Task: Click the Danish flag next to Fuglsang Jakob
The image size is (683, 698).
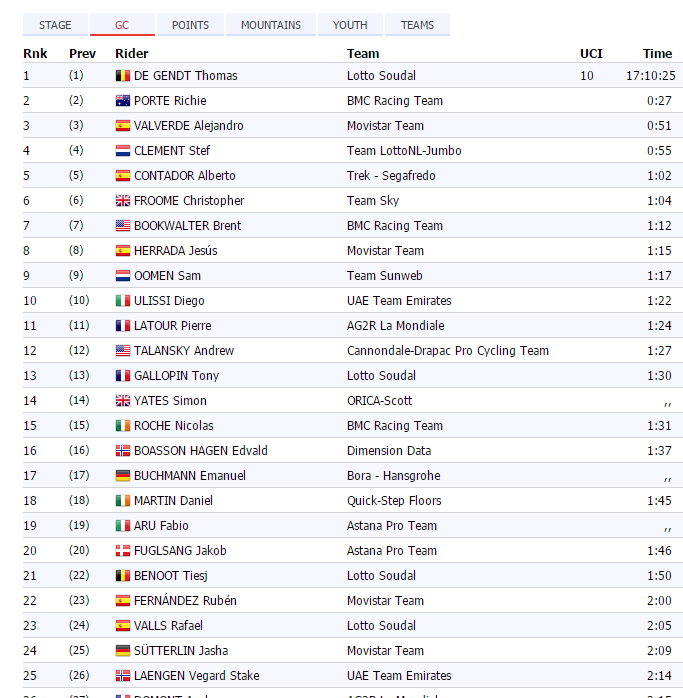Action: tap(123, 551)
